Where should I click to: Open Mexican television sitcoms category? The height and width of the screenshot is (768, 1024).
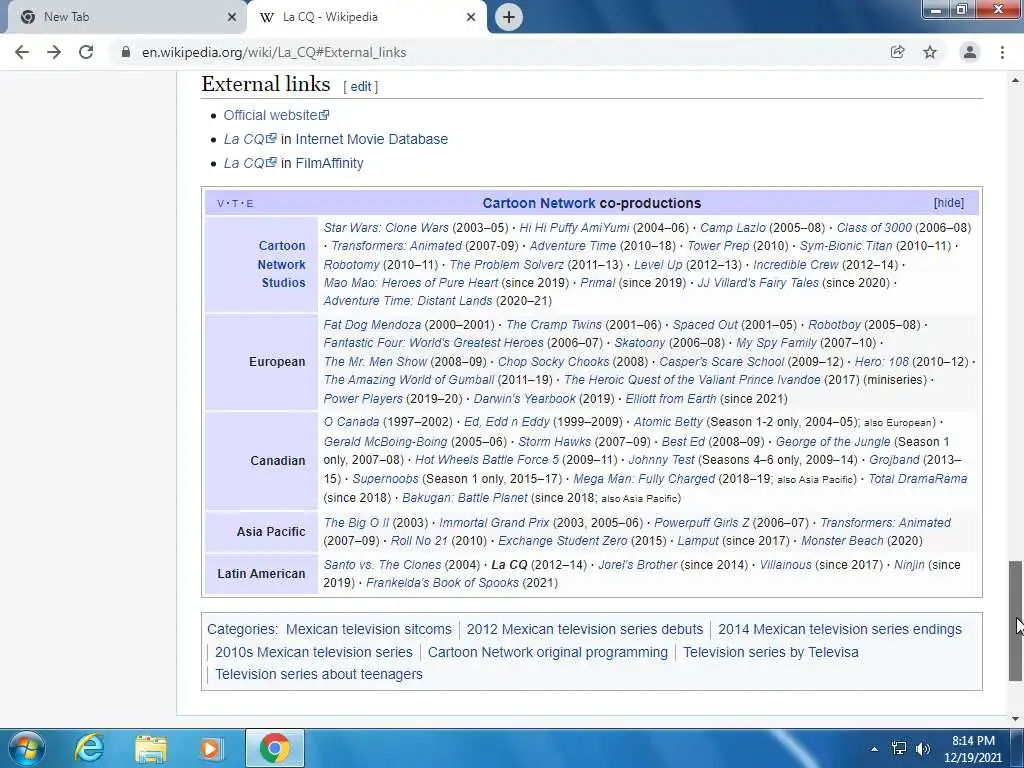(x=369, y=630)
